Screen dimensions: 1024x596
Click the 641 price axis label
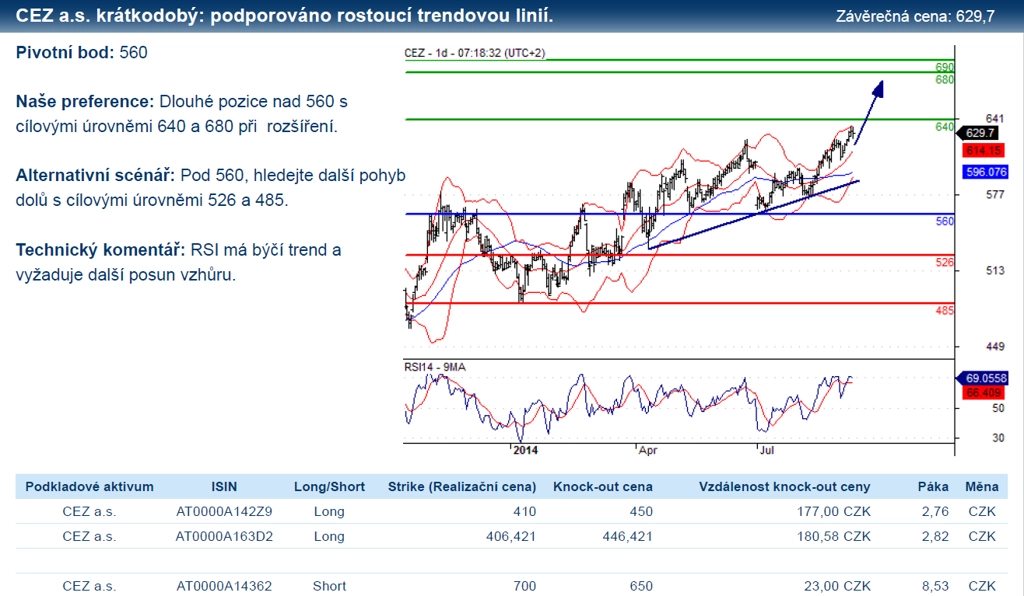(x=995, y=118)
